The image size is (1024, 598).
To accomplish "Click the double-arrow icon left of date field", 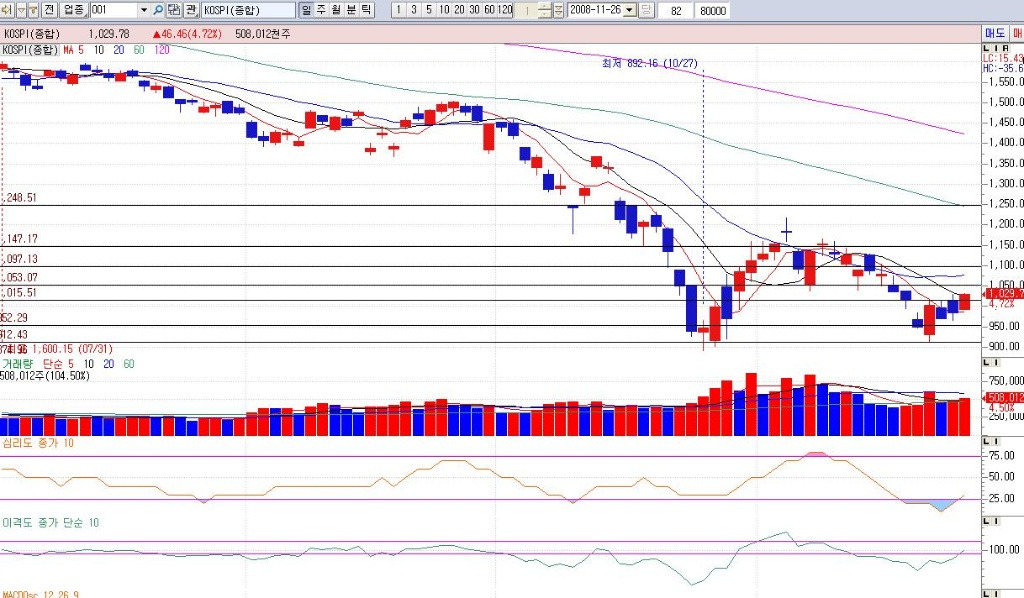I will coord(560,10).
